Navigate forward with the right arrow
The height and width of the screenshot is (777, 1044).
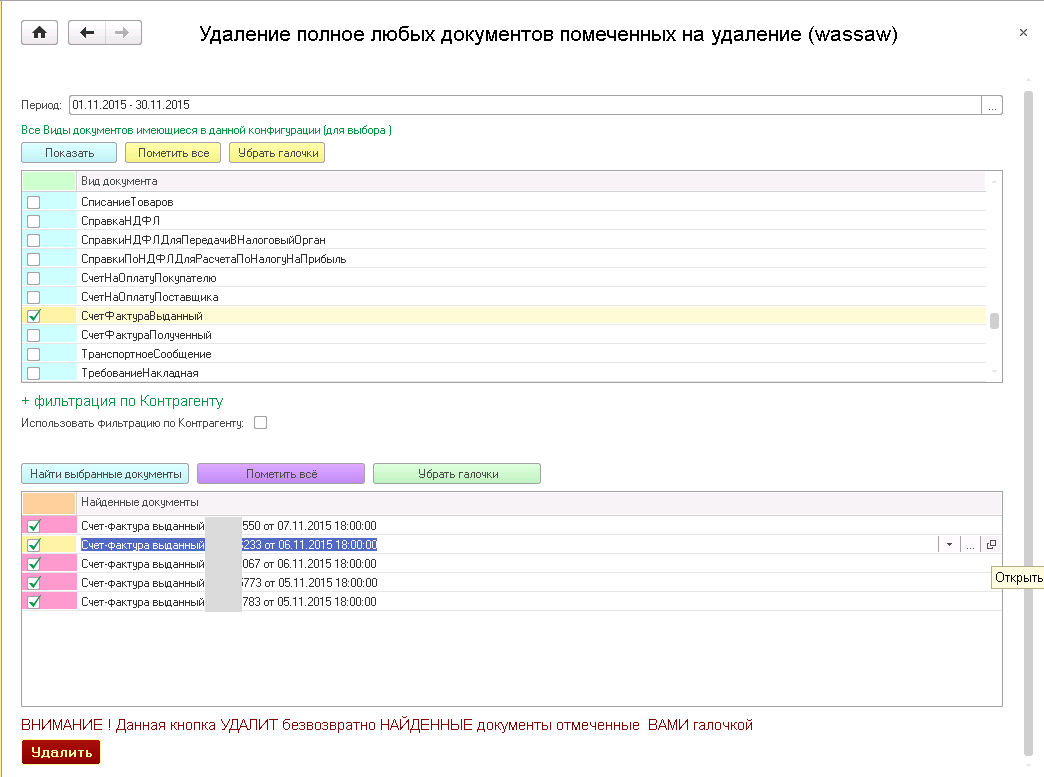(123, 33)
